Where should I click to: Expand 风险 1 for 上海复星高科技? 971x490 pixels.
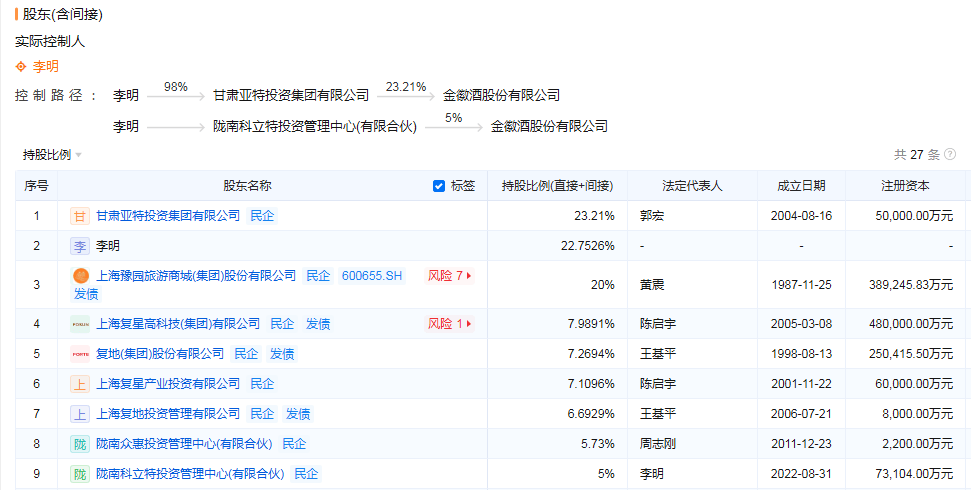pos(449,324)
